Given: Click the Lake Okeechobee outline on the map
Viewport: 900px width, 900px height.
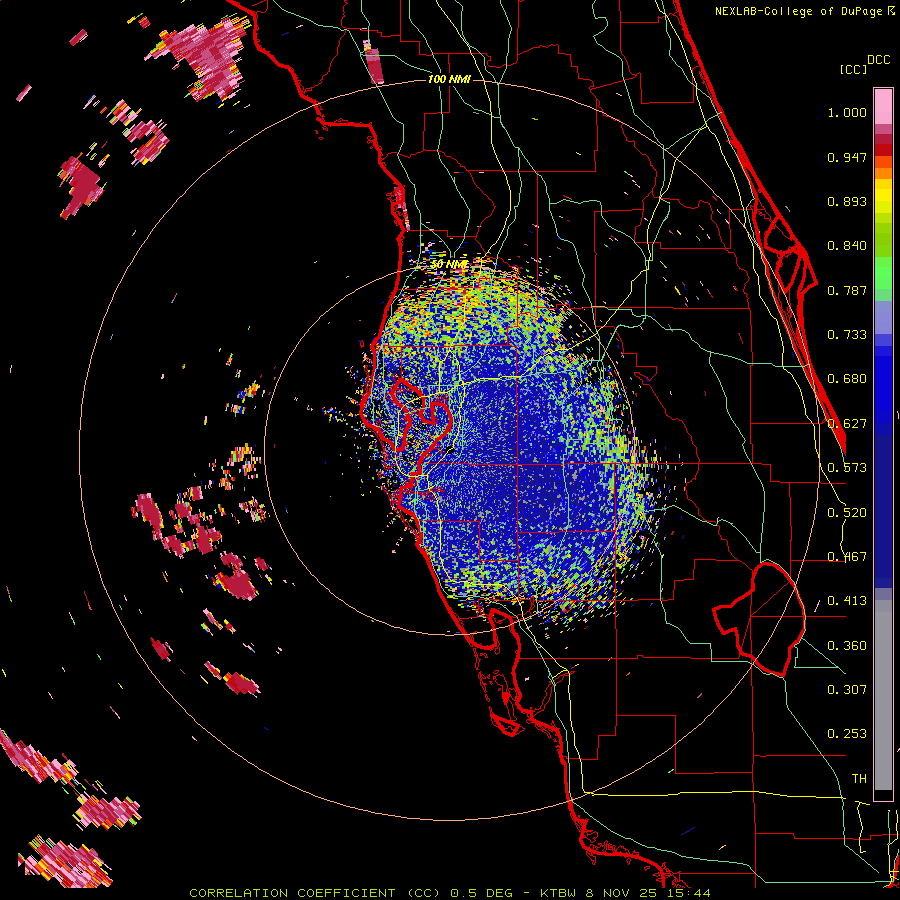Looking at the screenshot, I should click(x=759, y=619).
